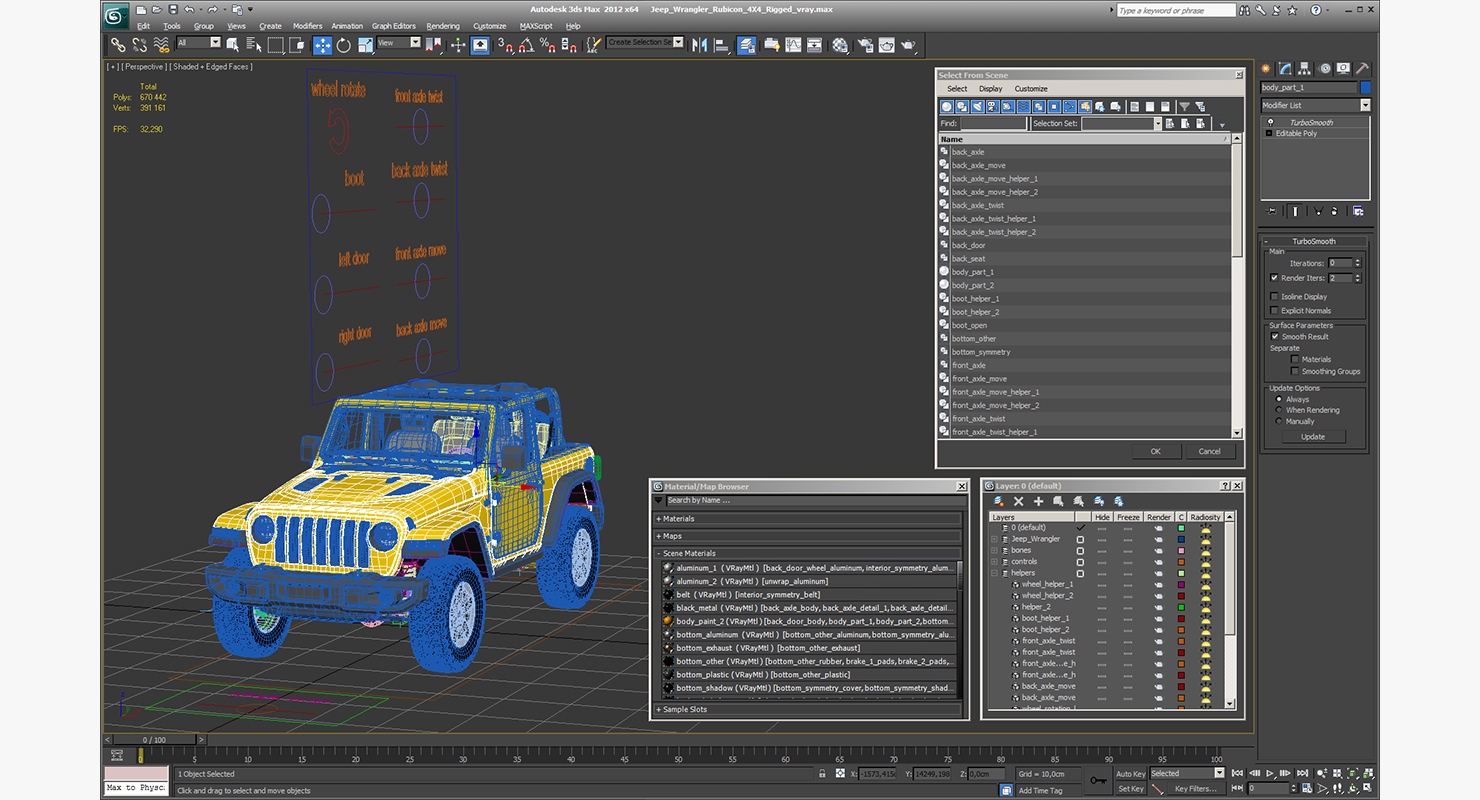Open the Graph Editors menu

[394, 26]
